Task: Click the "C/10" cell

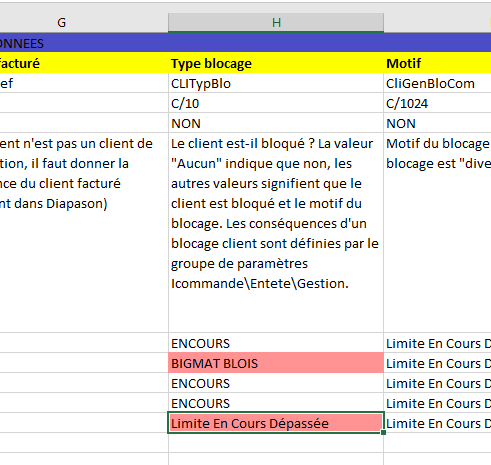Action: coord(276,103)
